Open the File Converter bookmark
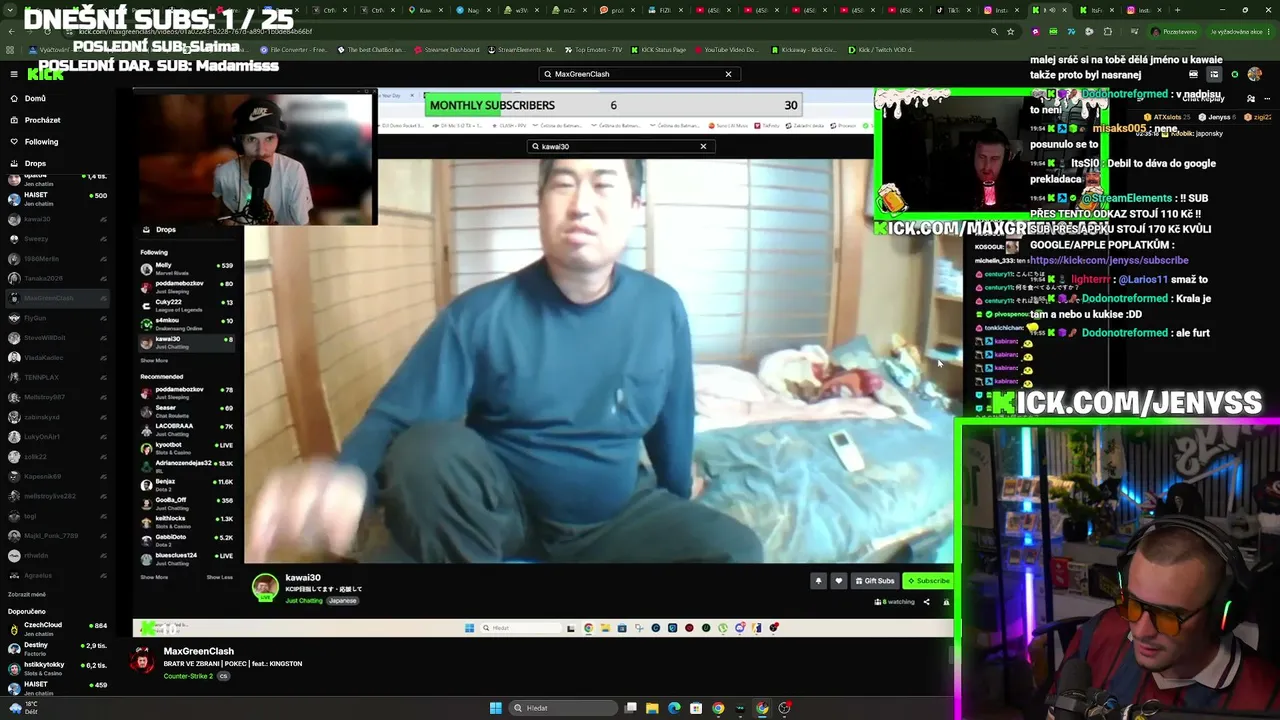 (x=294, y=50)
